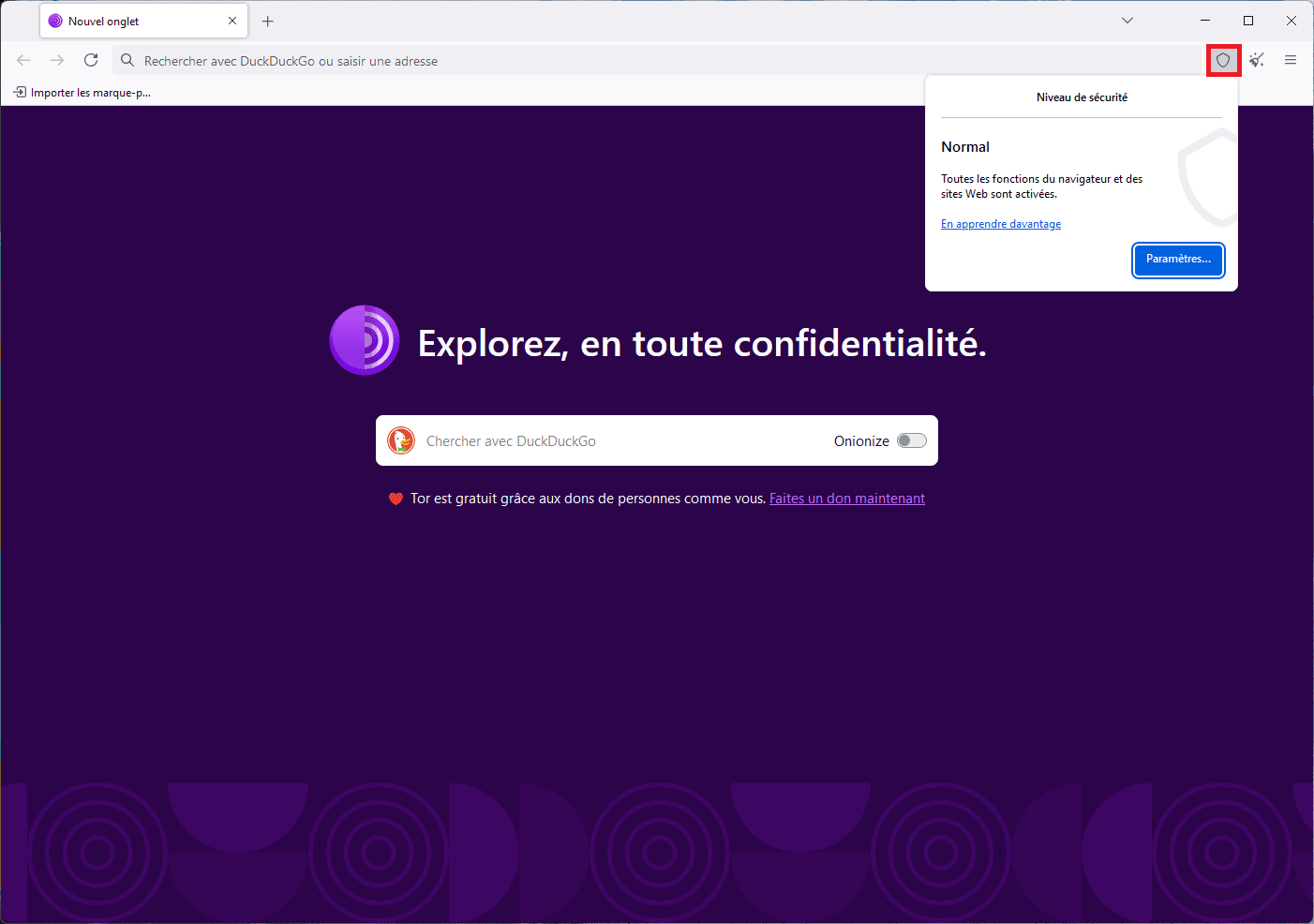Click Importer les marque-pages bookmark item
Viewport: 1314px width, 924px height.
pos(82,92)
